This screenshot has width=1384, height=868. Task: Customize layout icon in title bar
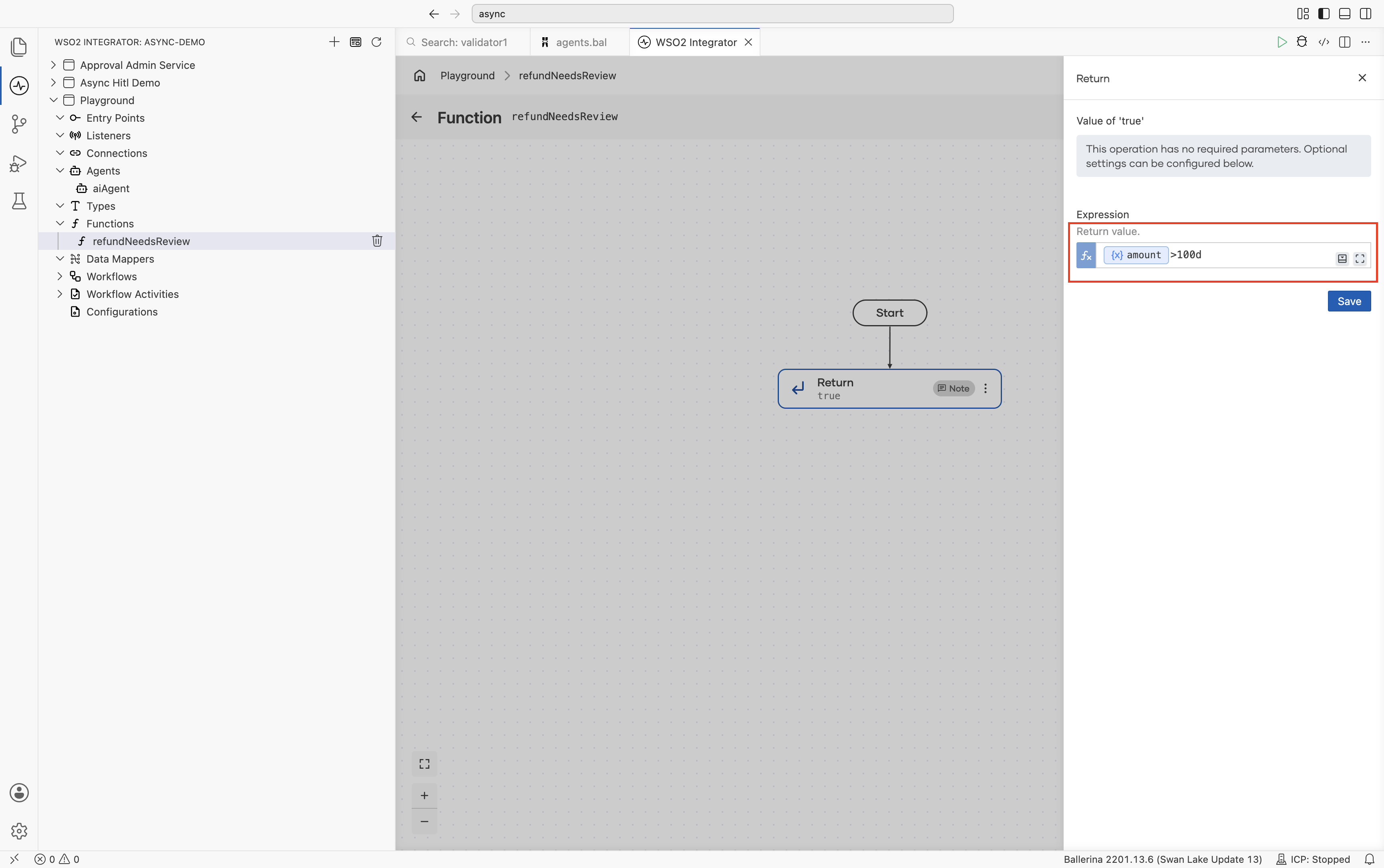1303,14
